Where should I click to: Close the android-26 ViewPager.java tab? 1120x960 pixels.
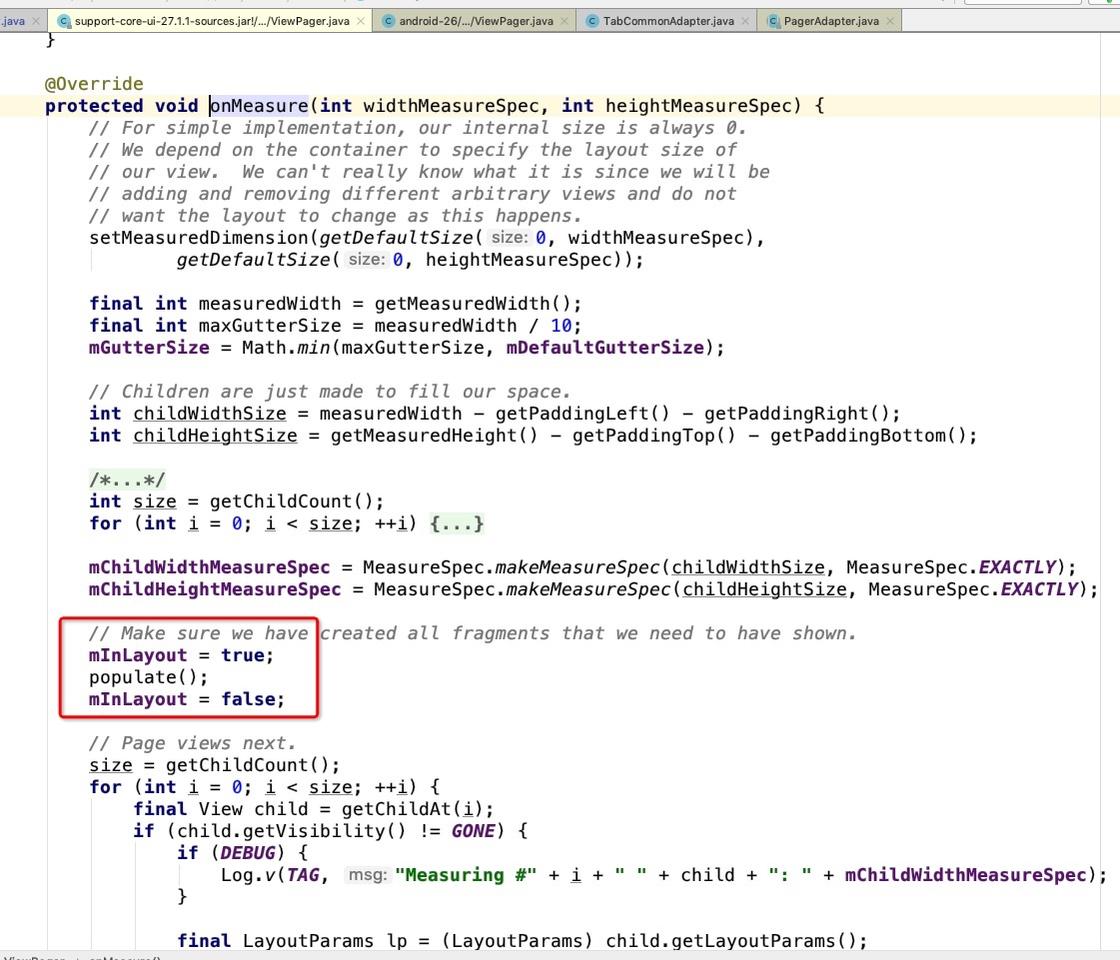(564, 21)
